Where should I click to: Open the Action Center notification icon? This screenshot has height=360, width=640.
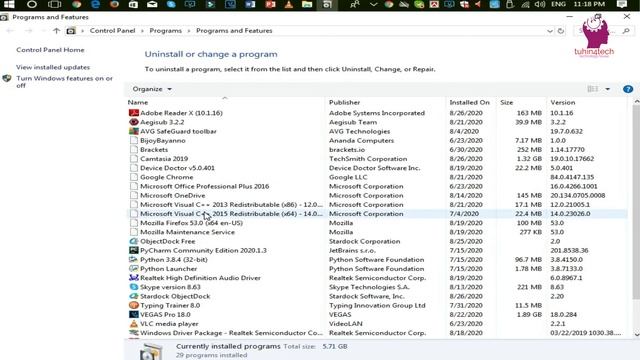click(622, 4)
